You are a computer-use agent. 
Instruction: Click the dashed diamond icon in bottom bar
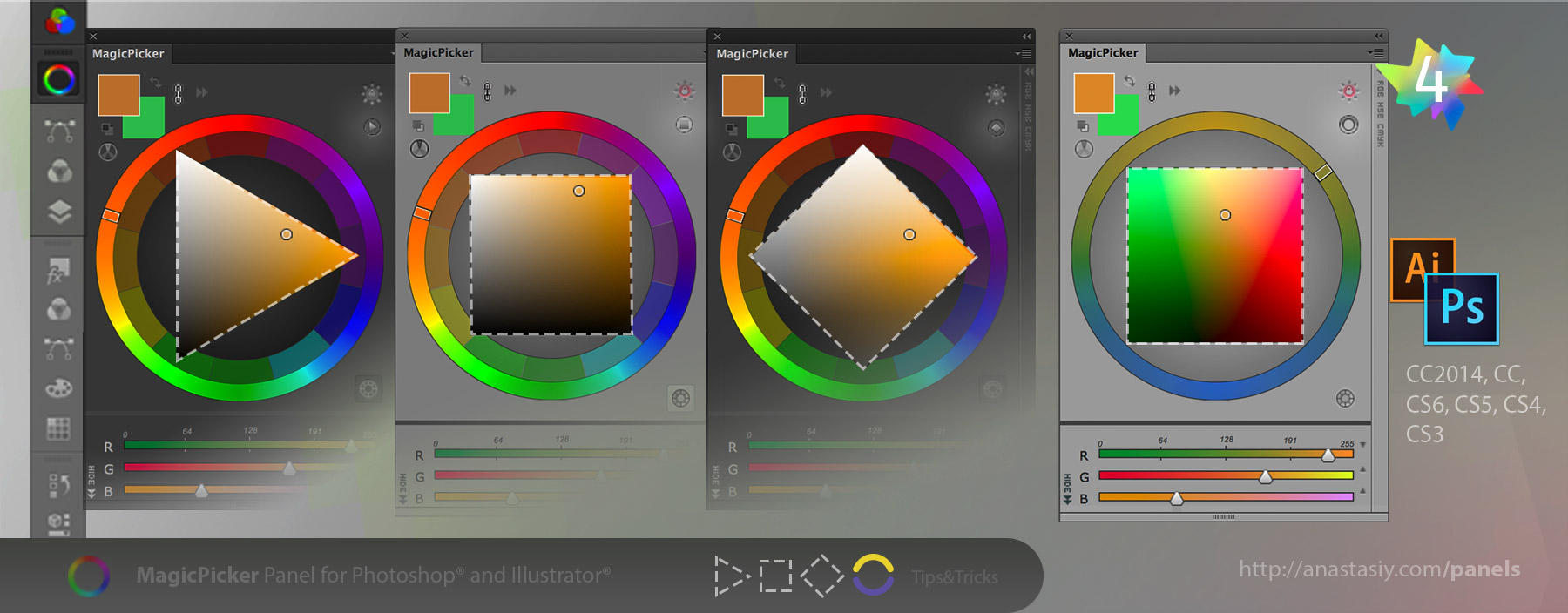(x=822, y=576)
